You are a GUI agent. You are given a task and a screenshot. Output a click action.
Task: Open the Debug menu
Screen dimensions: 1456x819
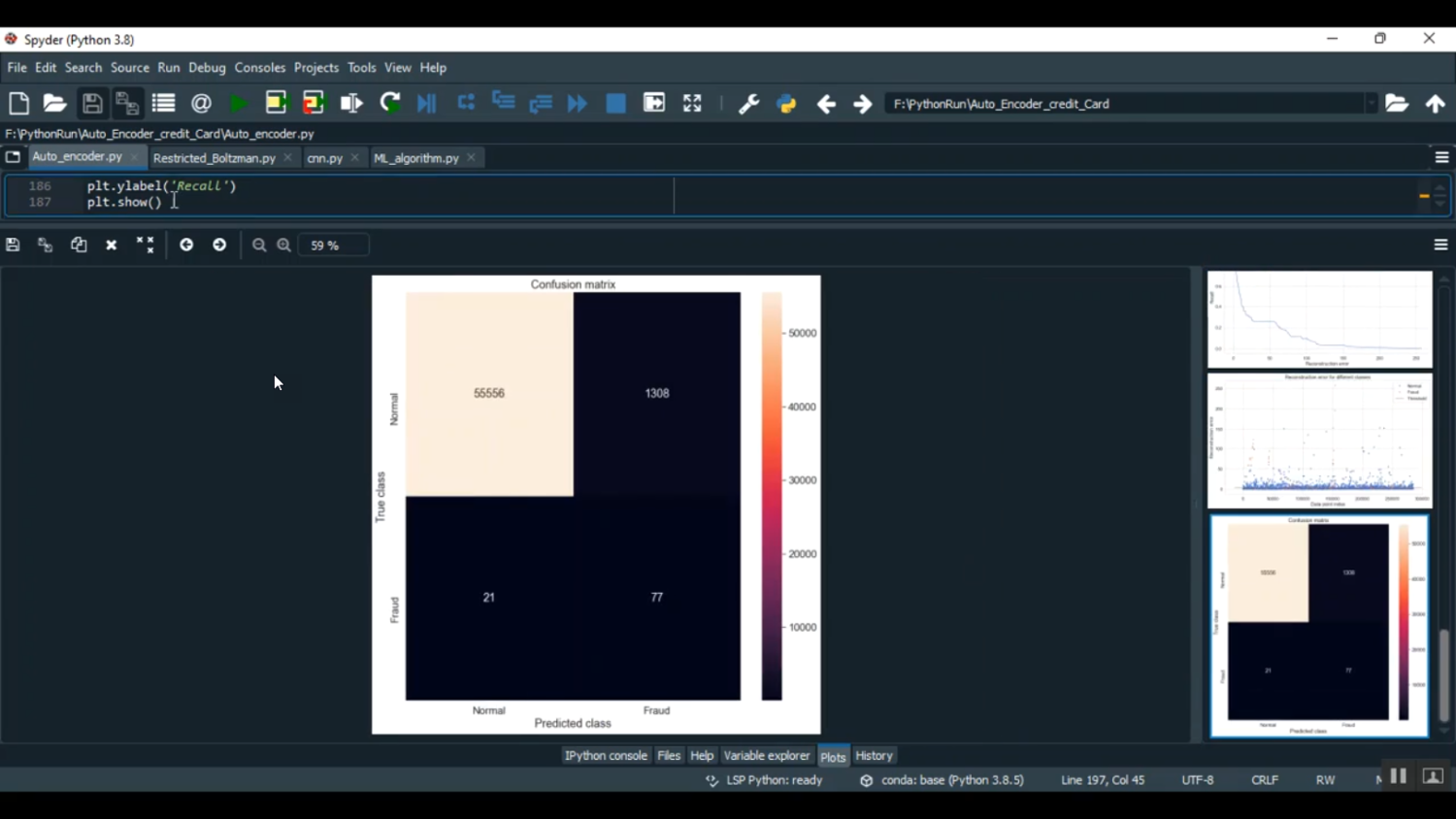click(x=207, y=68)
